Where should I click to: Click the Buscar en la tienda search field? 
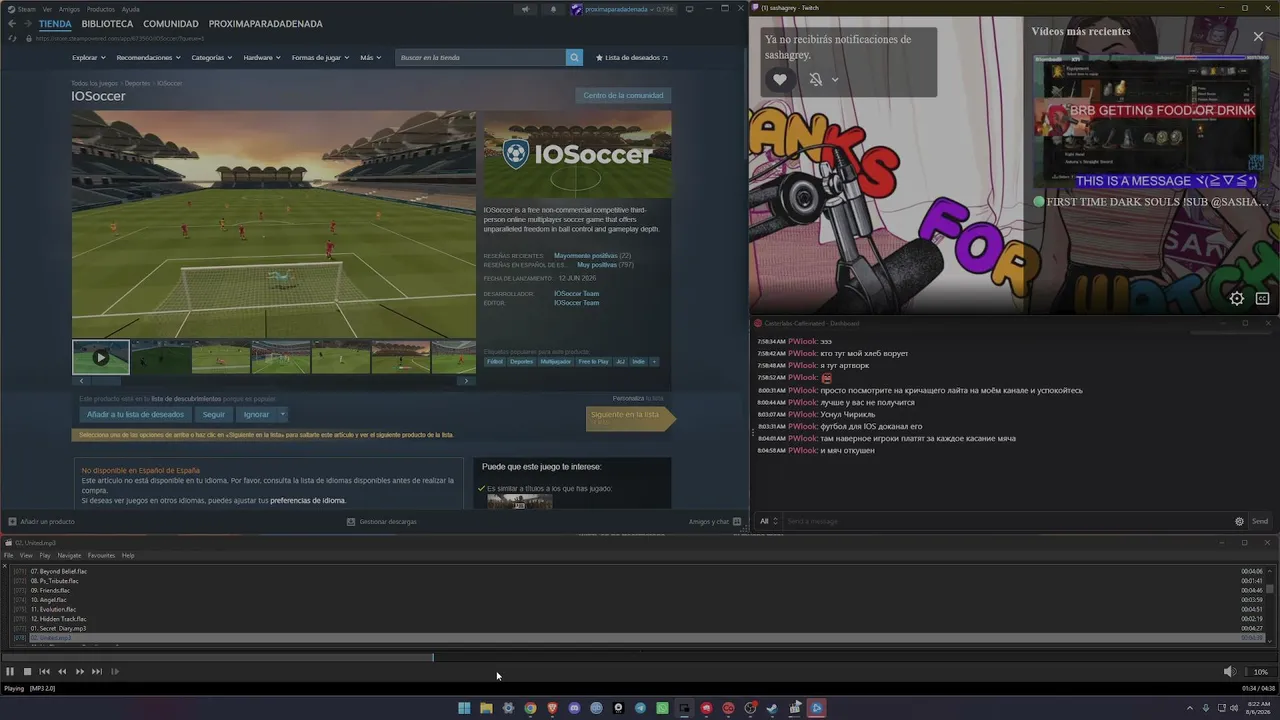481,58
